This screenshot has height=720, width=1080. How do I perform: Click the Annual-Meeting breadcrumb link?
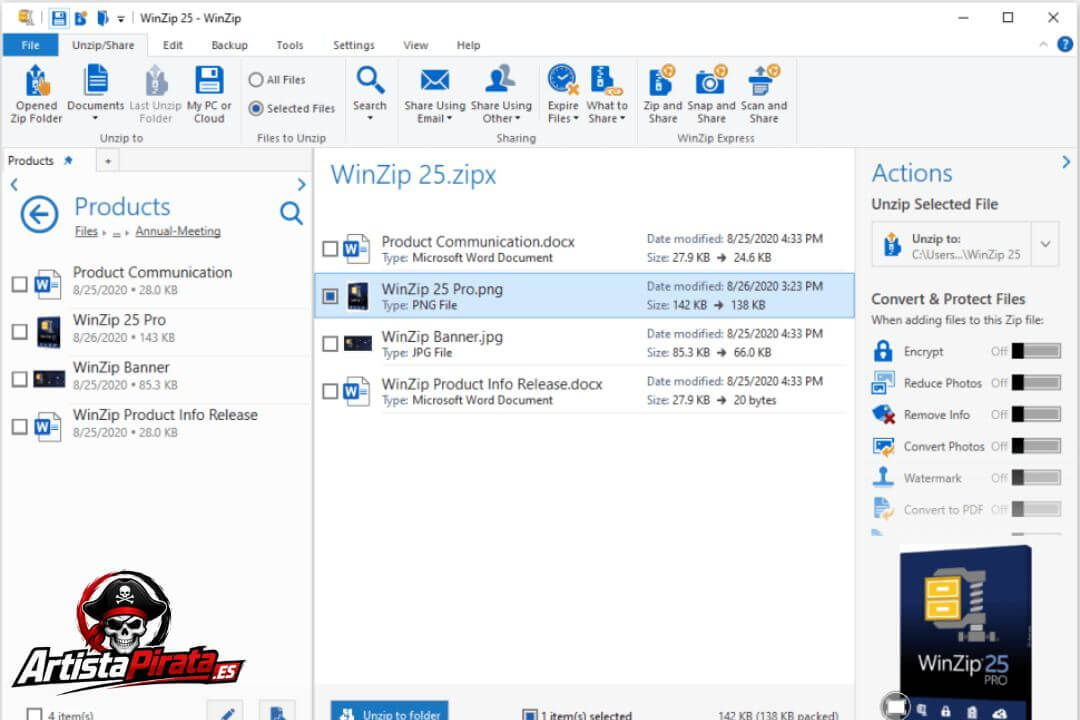pyautogui.click(x=178, y=231)
